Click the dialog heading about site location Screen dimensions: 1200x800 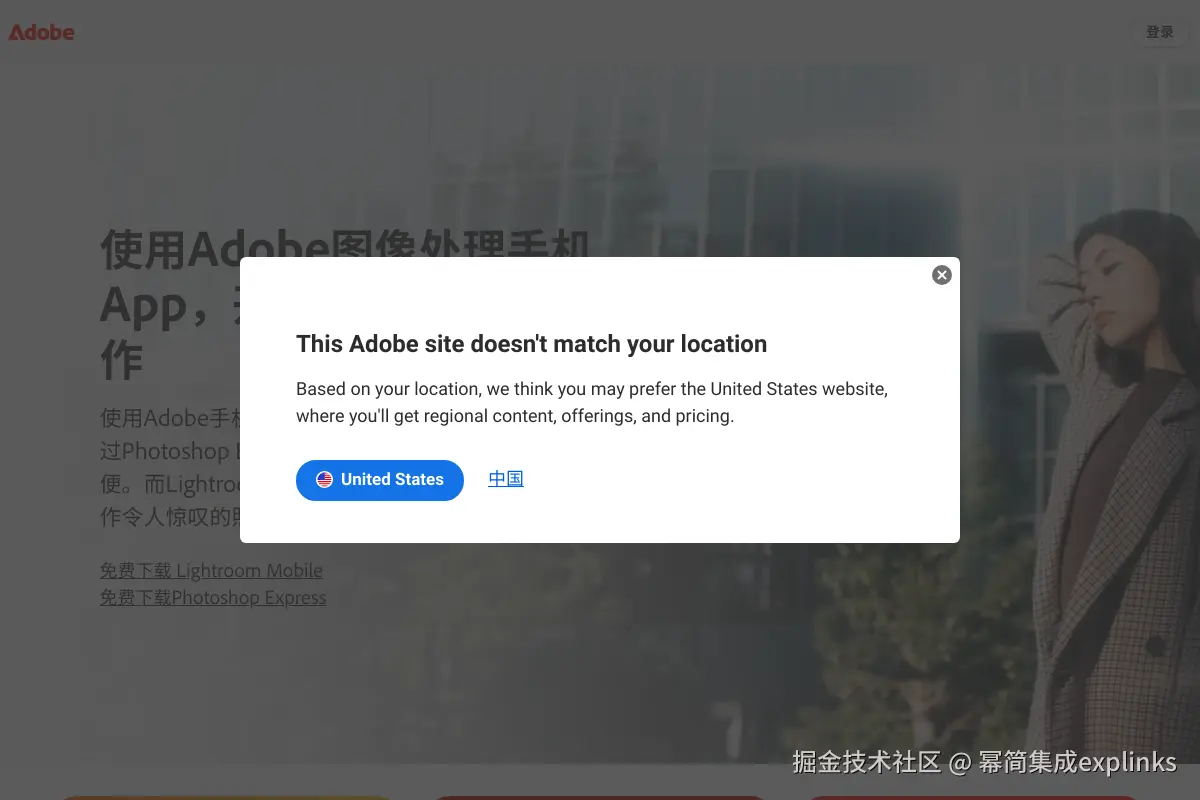click(531, 344)
